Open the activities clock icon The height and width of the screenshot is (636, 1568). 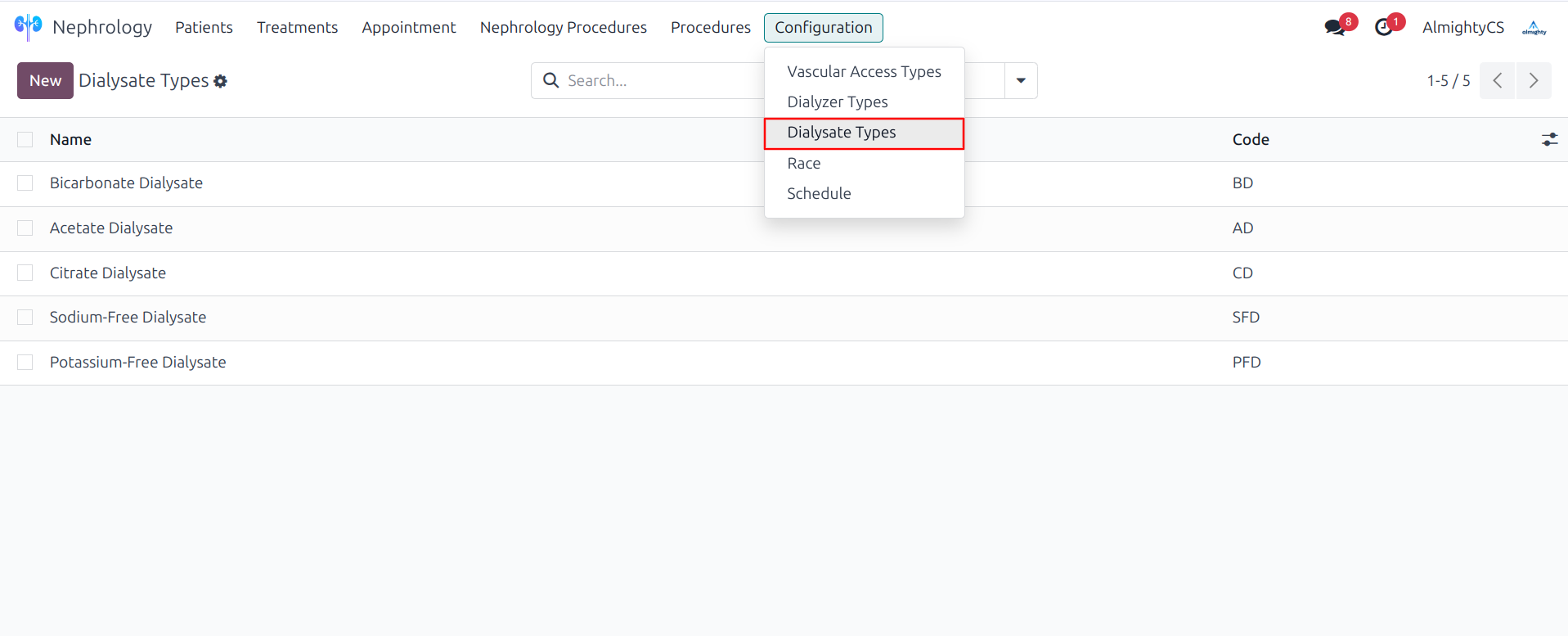pos(1383,27)
